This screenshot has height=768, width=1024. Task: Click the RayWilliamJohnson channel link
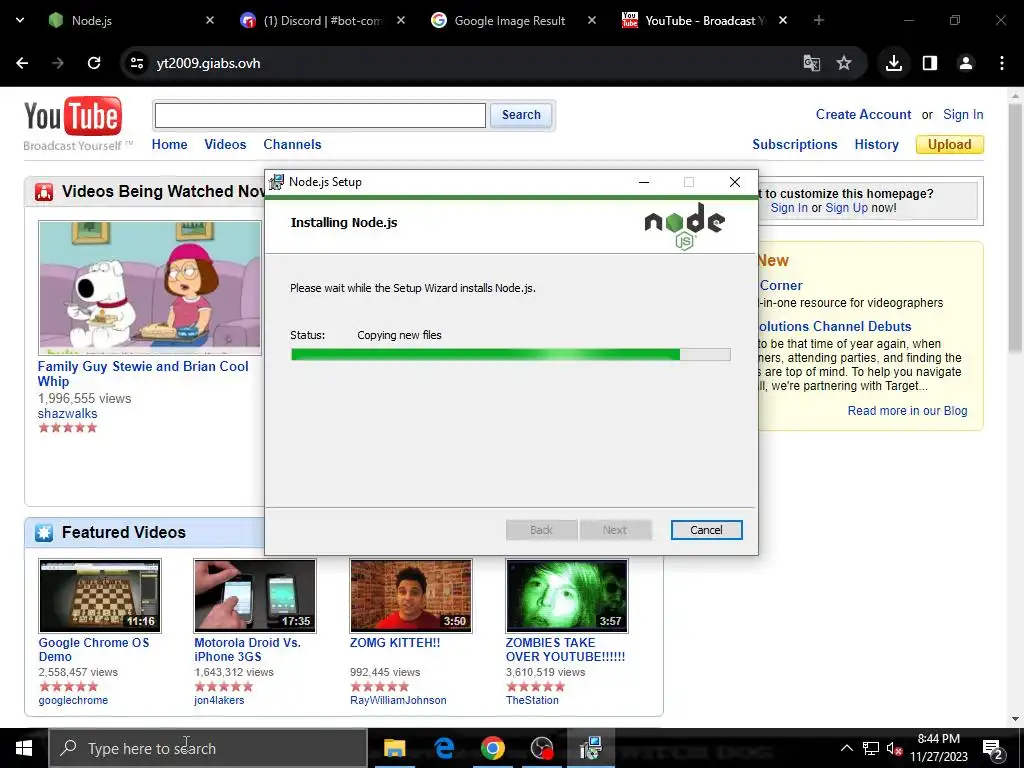click(x=398, y=700)
